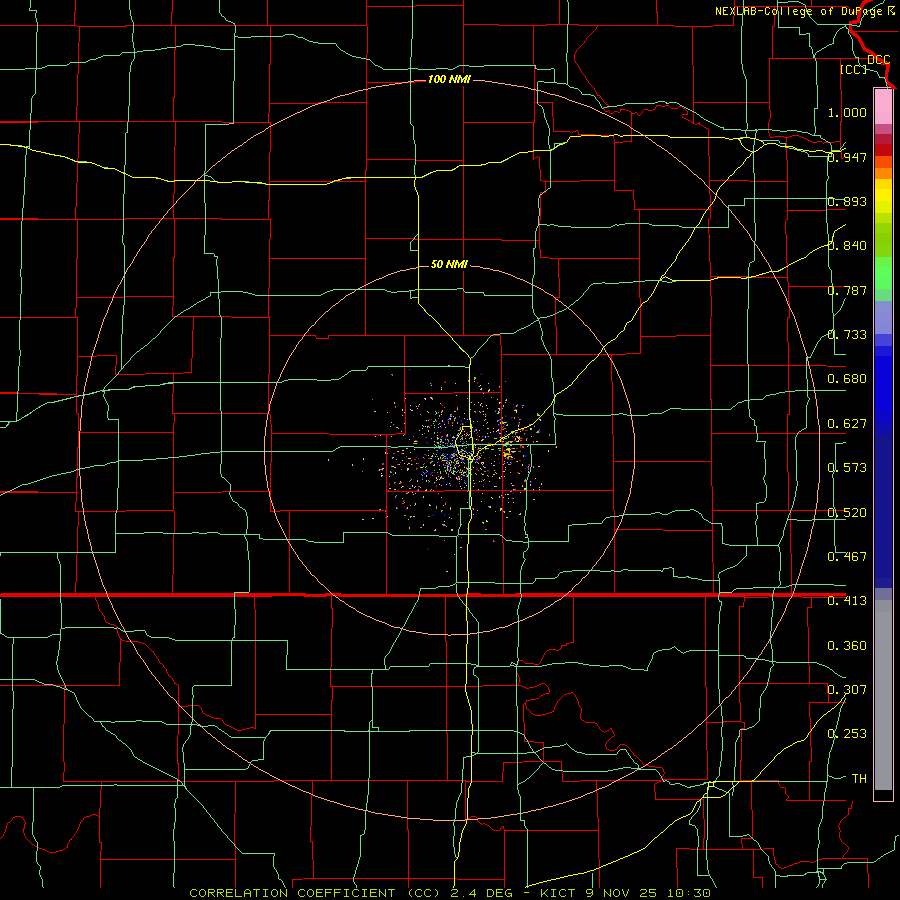Click the DCC label above the color scale

[x=879, y=59]
